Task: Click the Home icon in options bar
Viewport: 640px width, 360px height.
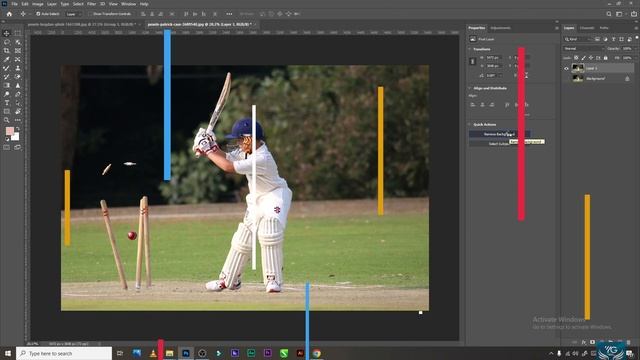Action: [9, 14]
